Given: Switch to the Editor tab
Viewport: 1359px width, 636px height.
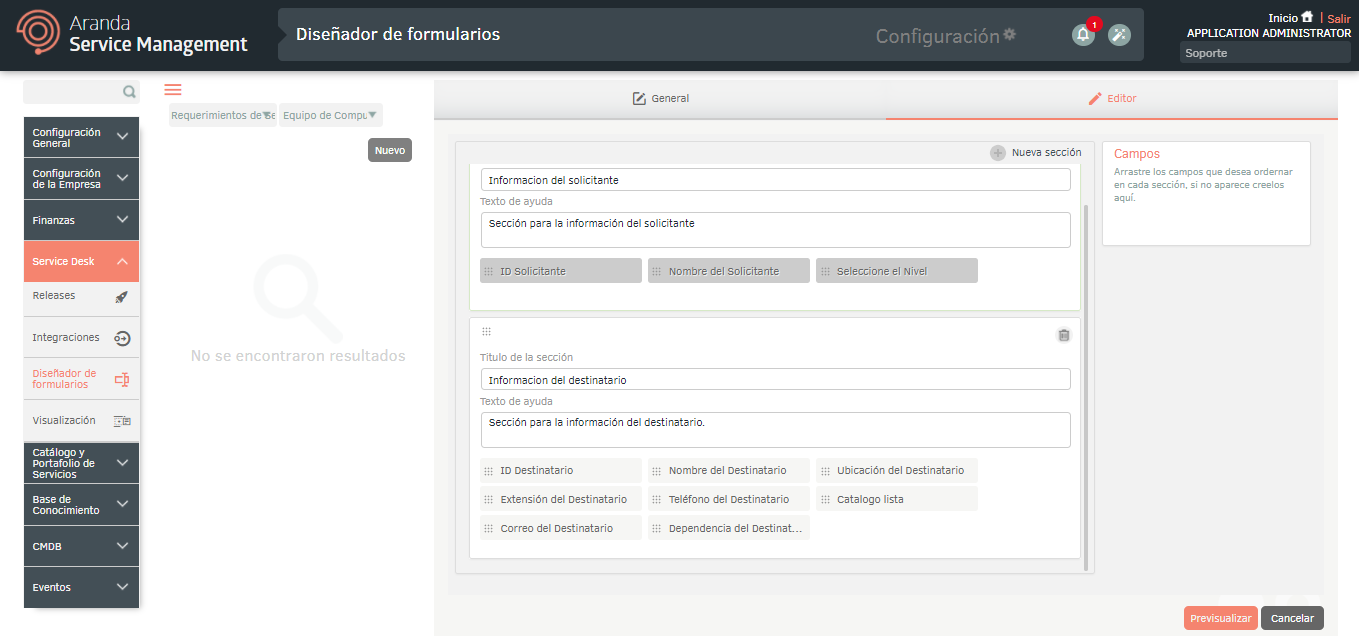Looking at the screenshot, I should (x=1112, y=98).
